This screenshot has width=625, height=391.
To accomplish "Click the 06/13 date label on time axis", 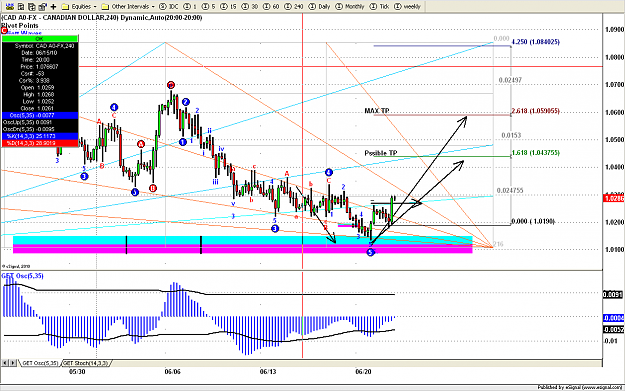I will (x=268, y=371).
